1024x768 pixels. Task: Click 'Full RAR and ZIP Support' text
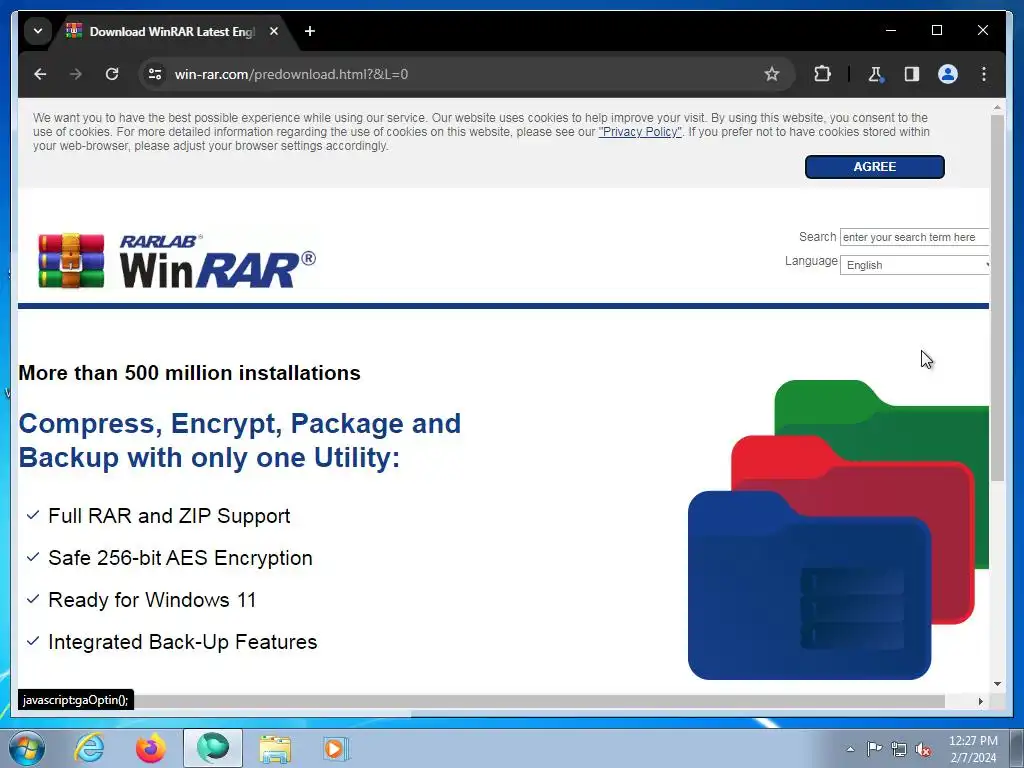(169, 516)
